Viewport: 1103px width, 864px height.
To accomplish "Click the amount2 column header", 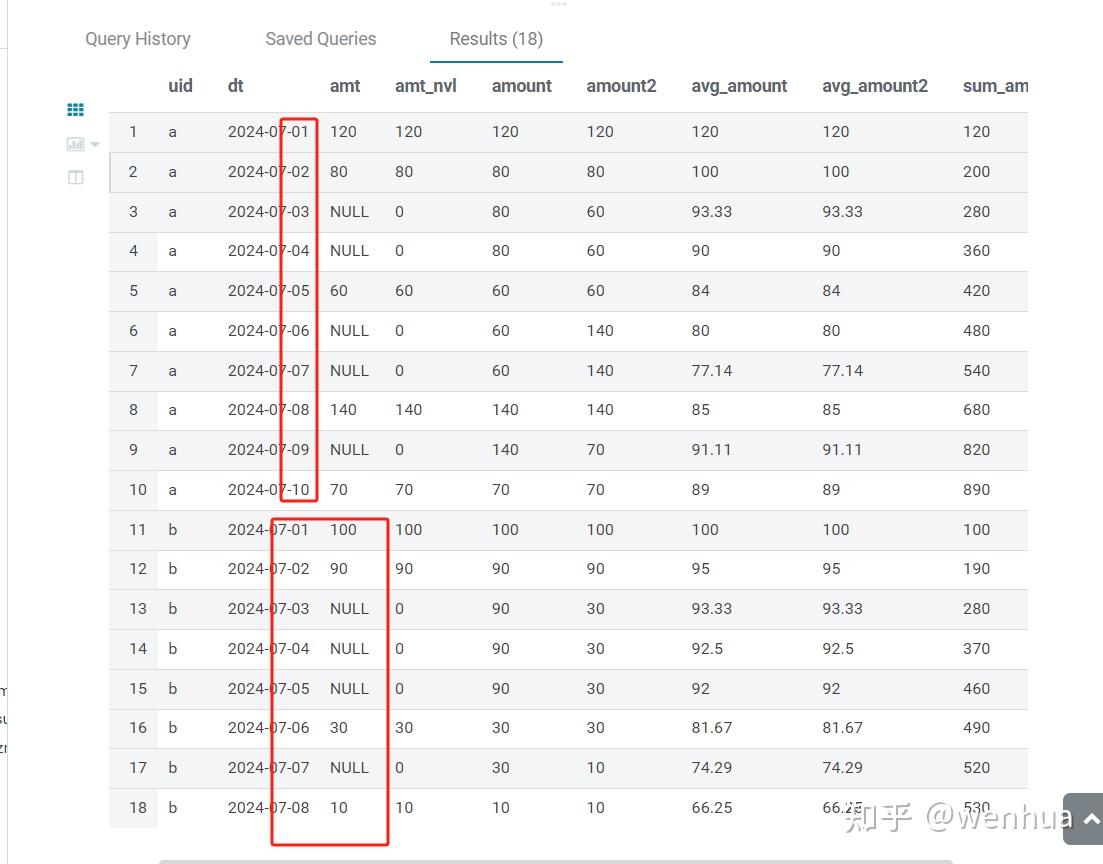I will [x=621, y=86].
